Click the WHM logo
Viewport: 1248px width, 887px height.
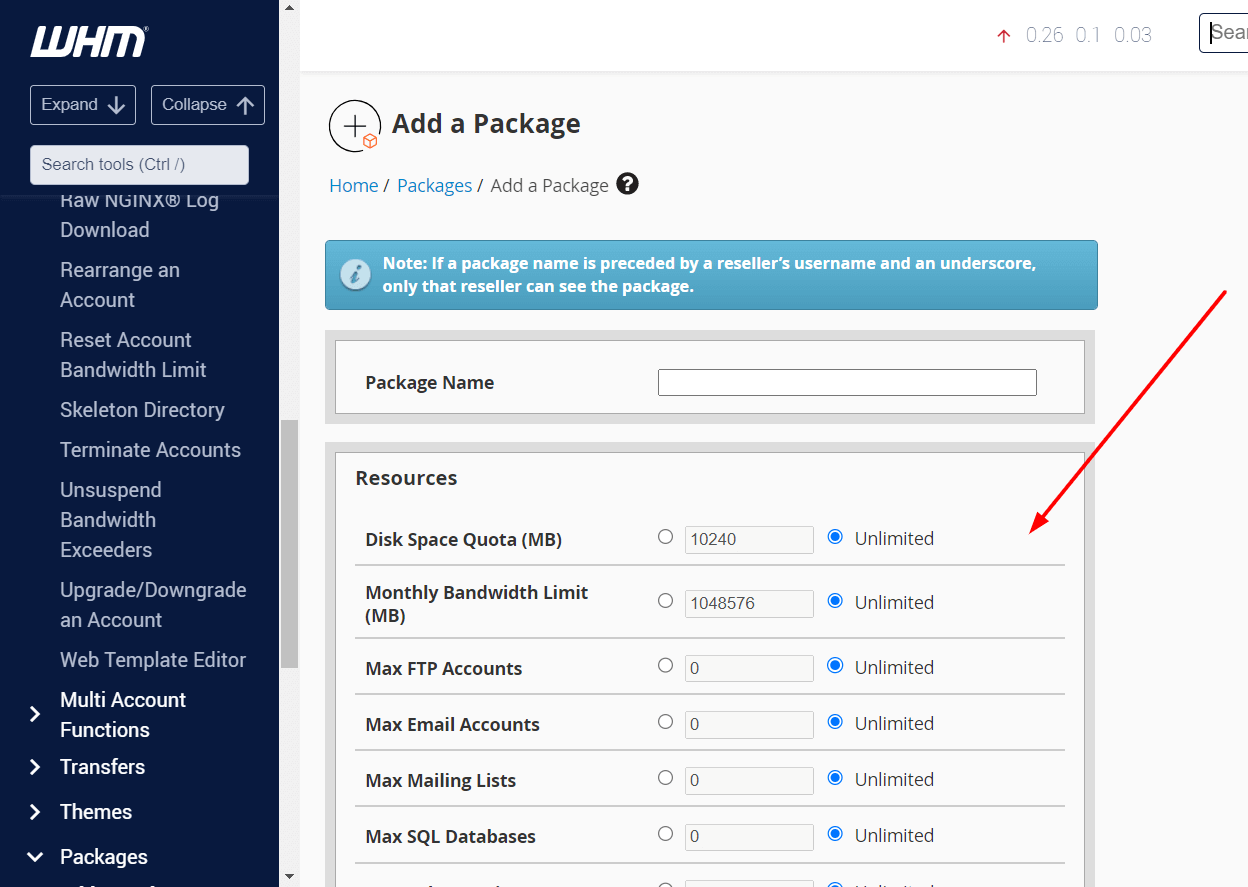click(88, 41)
